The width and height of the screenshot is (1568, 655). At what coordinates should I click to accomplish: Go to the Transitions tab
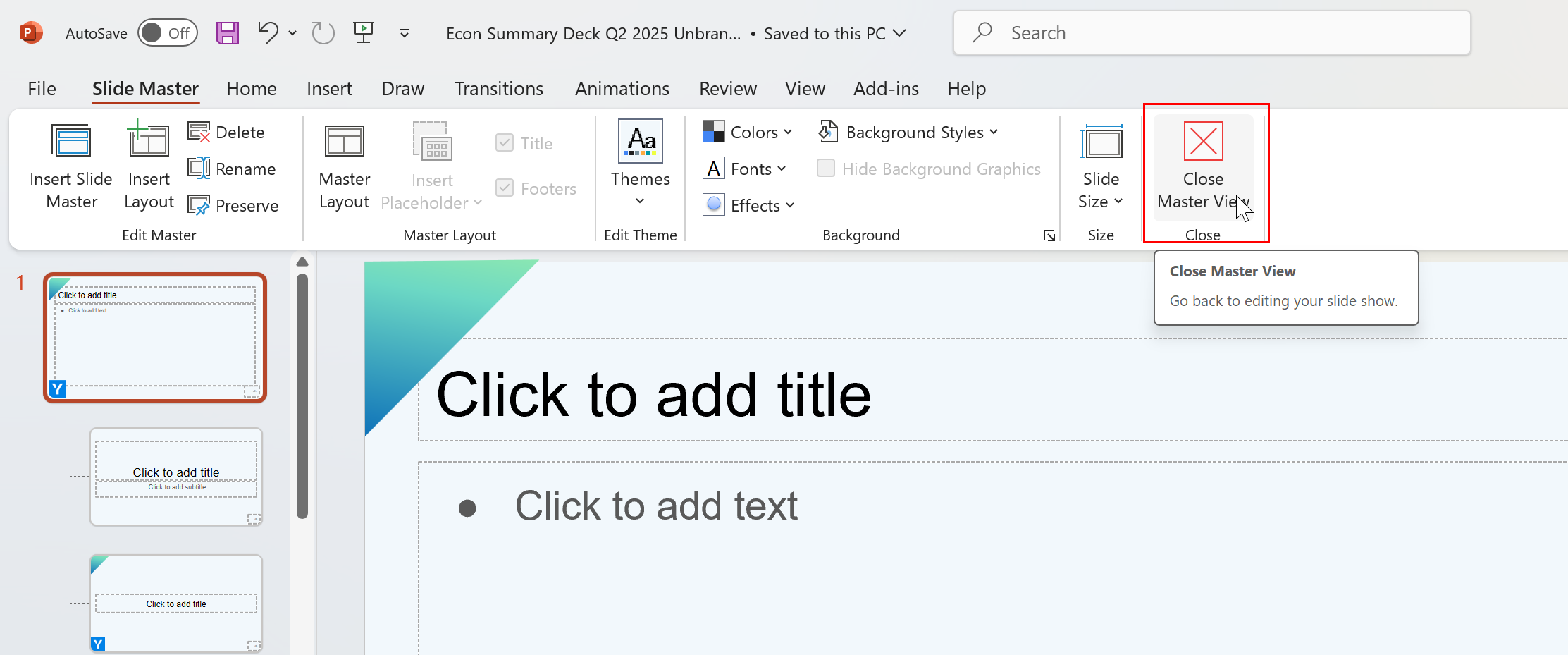(499, 89)
